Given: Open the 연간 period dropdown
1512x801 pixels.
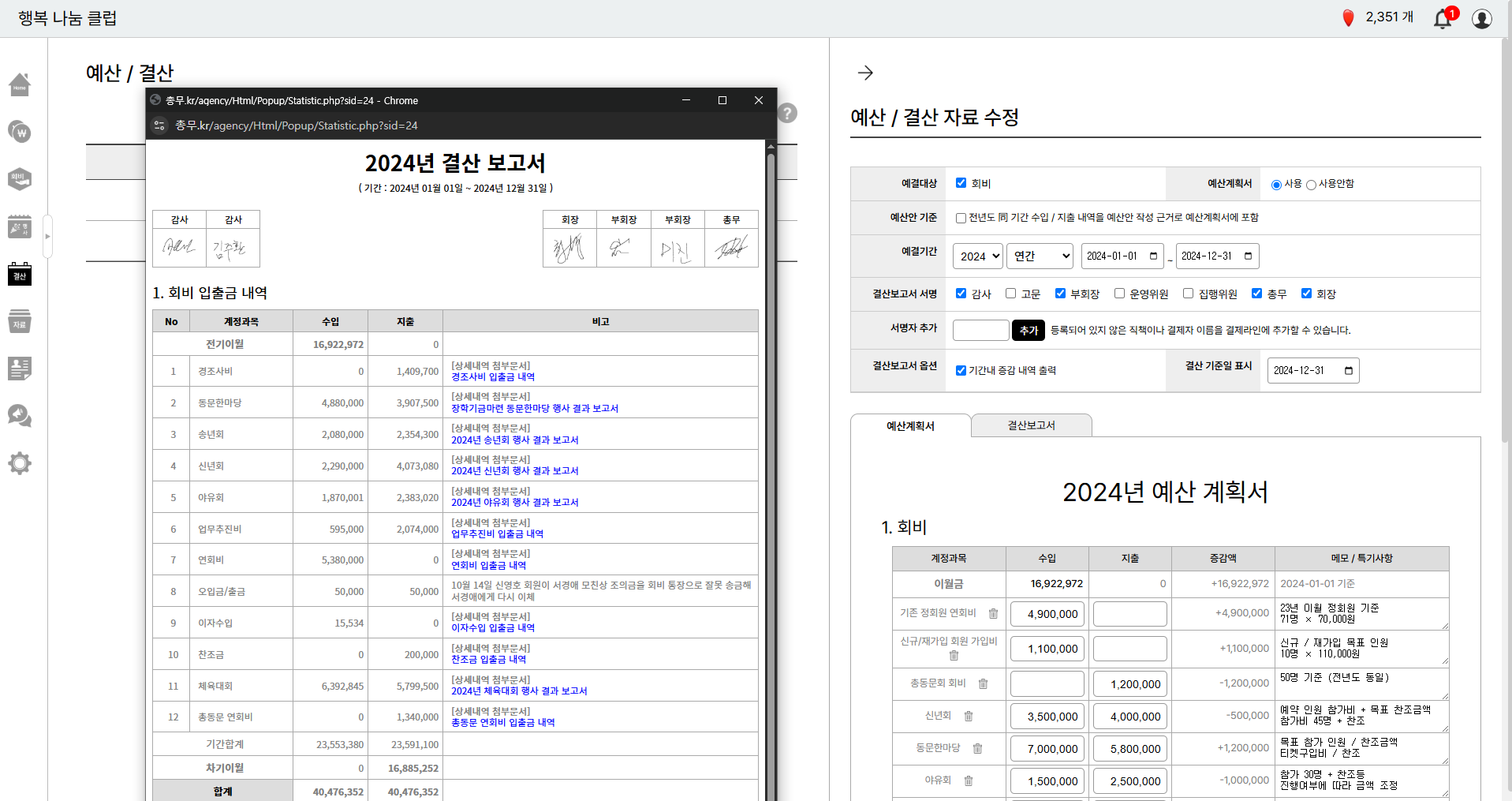Looking at the screenshot, I should [1040, 256].
